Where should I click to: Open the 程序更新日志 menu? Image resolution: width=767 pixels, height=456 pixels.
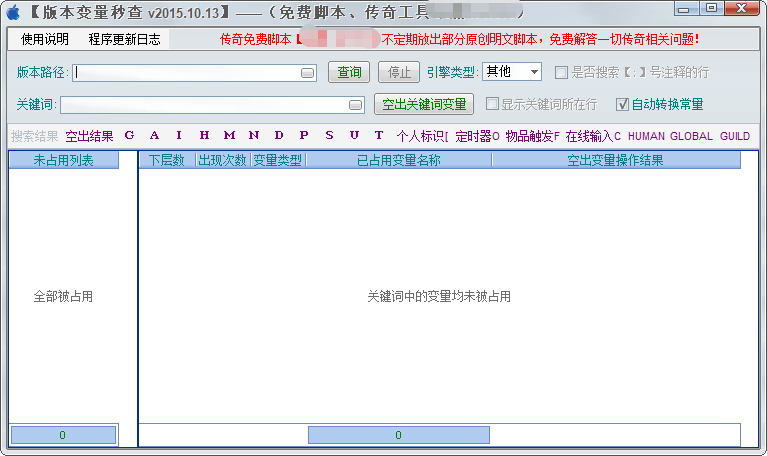click(124, 40)
